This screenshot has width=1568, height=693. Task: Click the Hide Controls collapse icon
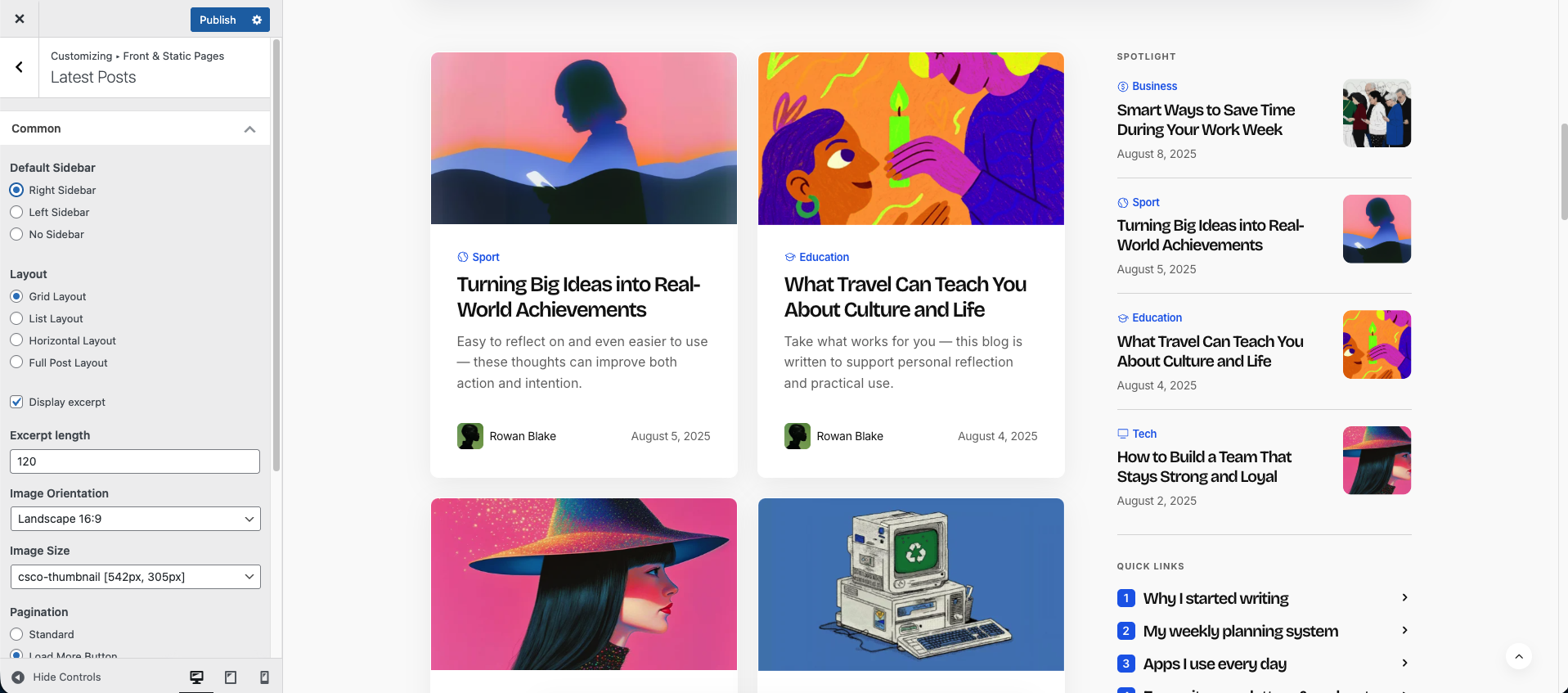coord(18,677)
